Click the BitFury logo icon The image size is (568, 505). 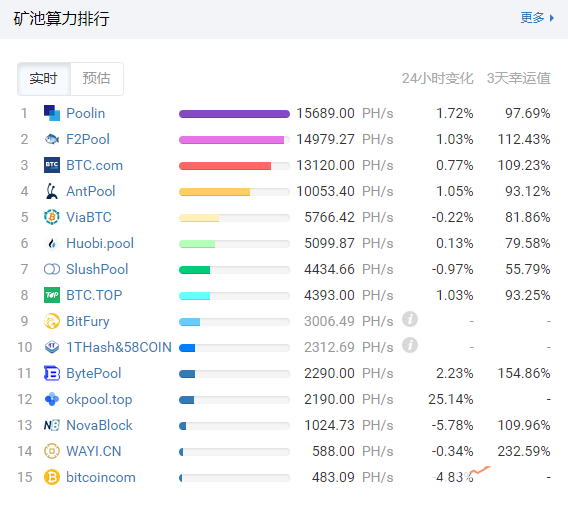point(52,321)
